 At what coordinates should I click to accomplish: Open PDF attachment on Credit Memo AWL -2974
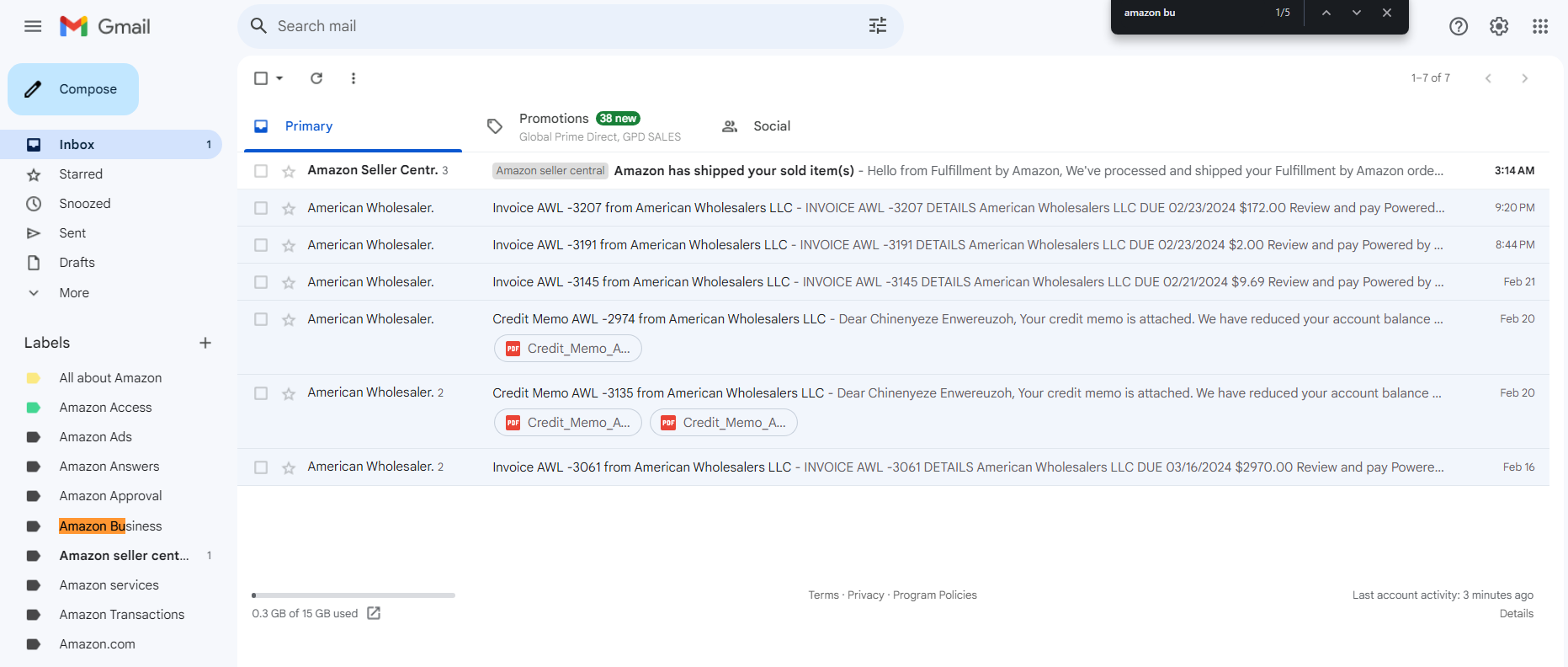(568, 349)
